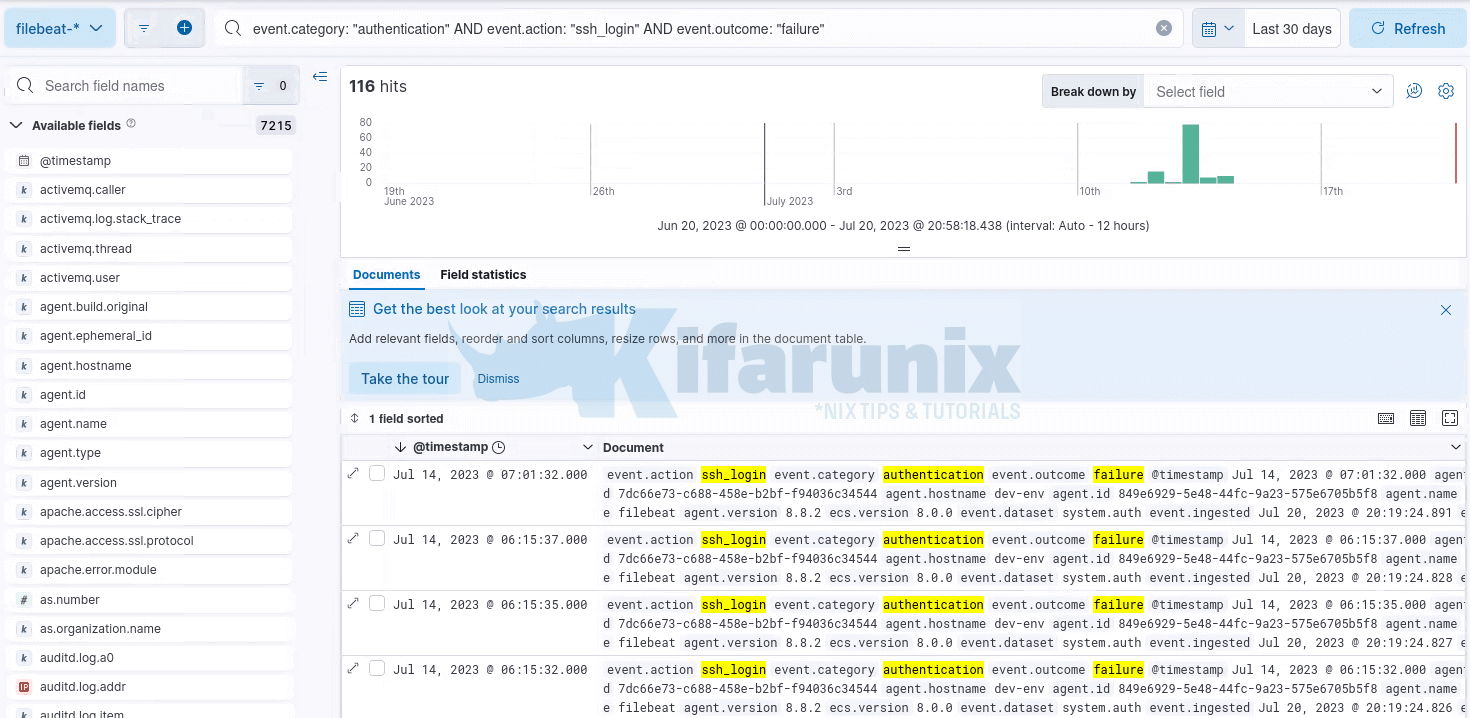Click the Search field names input

pyautogui.click(x=135, y=86)
